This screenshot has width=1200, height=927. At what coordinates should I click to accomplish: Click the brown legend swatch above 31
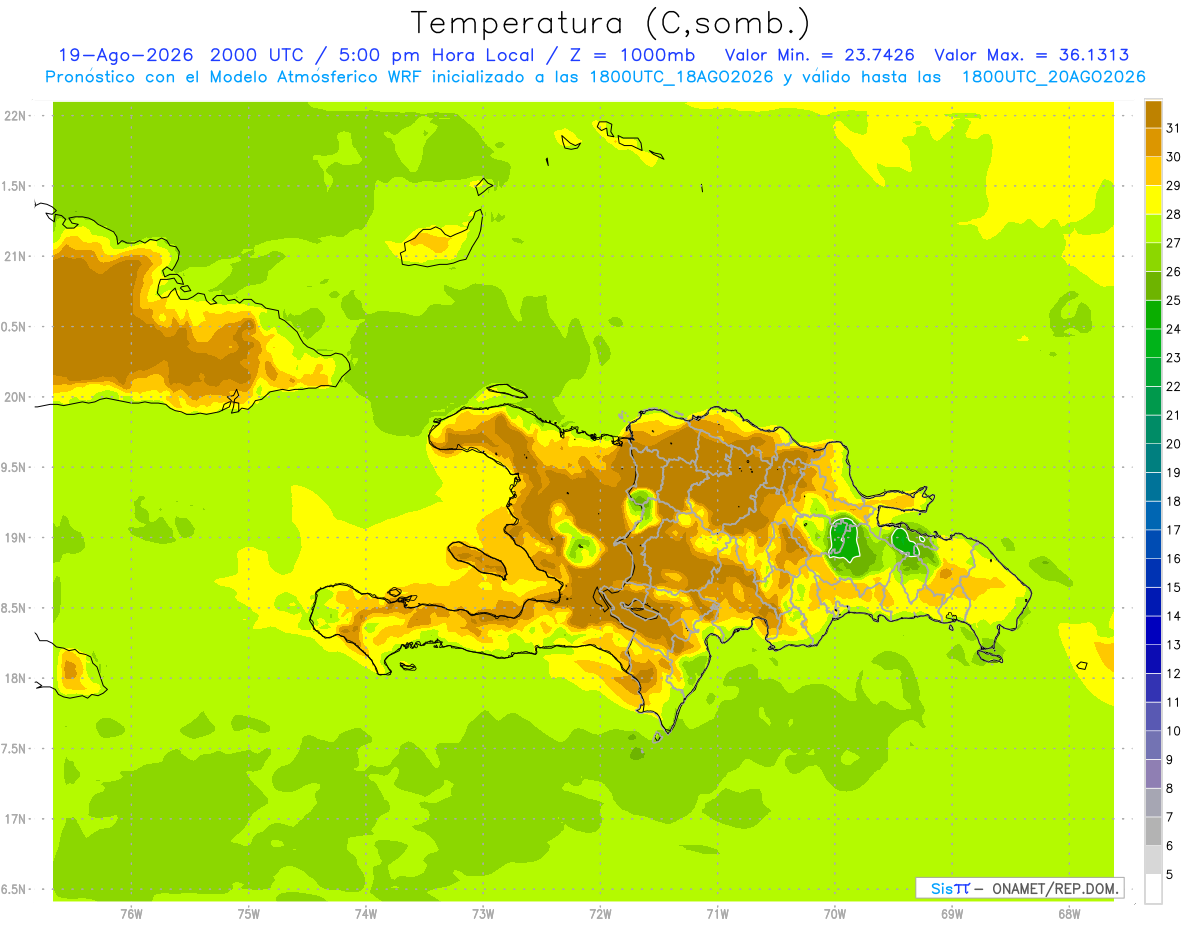pos(1153,114)
